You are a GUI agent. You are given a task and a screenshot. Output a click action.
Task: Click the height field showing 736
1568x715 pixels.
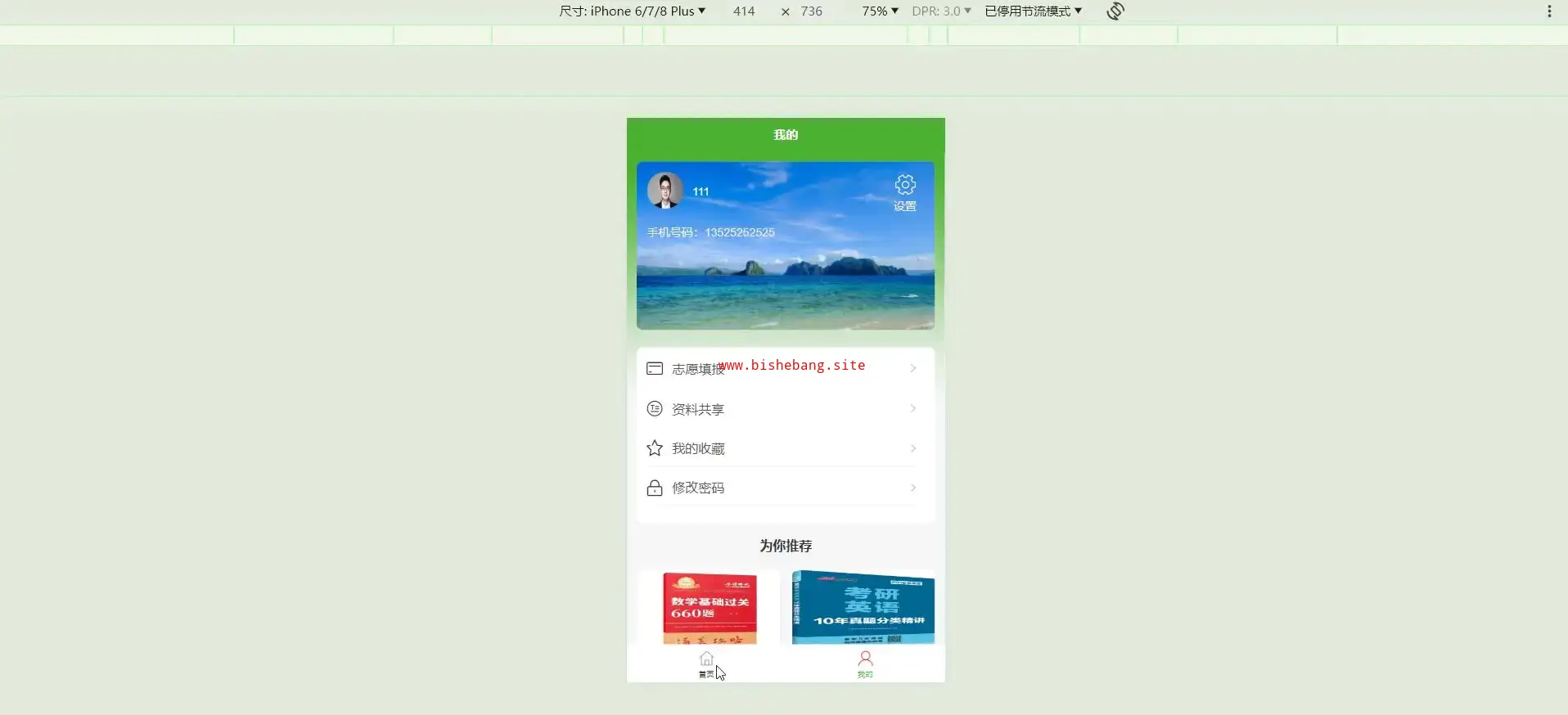coord(811,11)
